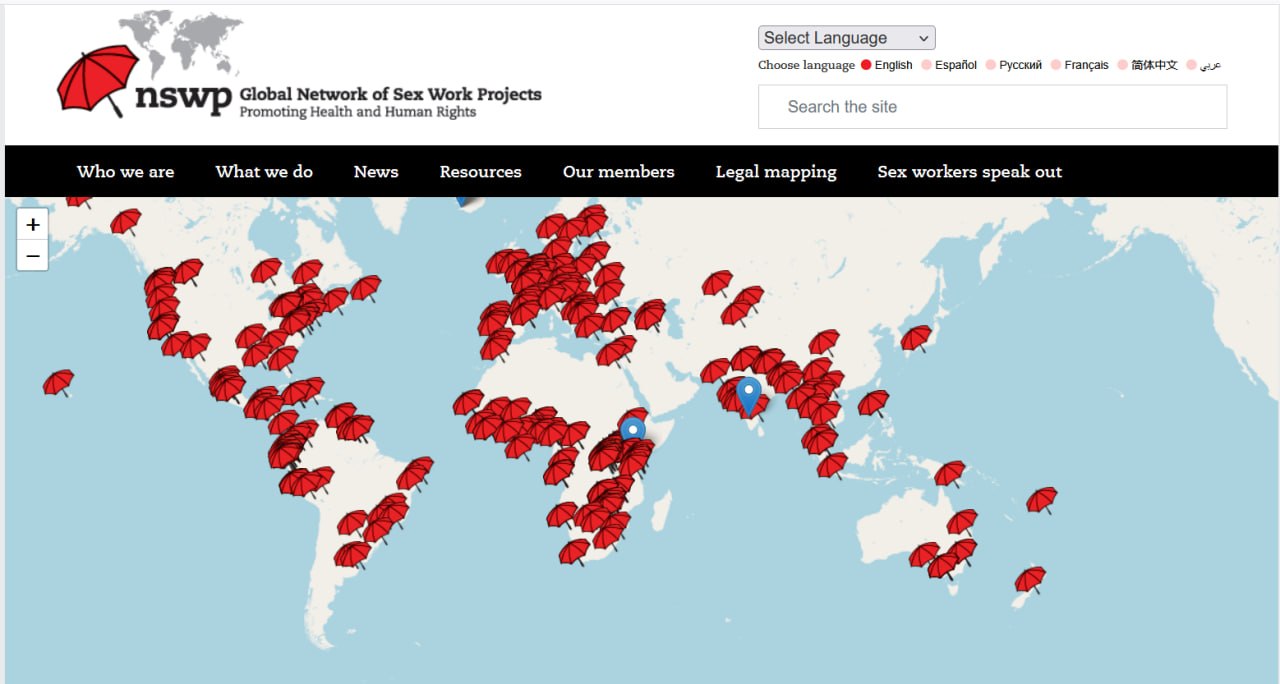The height and width of the screenshot is (684, 1280).
Task: Click the red umbrella marker on Fiji
Action: click(x=1042, y=500)
